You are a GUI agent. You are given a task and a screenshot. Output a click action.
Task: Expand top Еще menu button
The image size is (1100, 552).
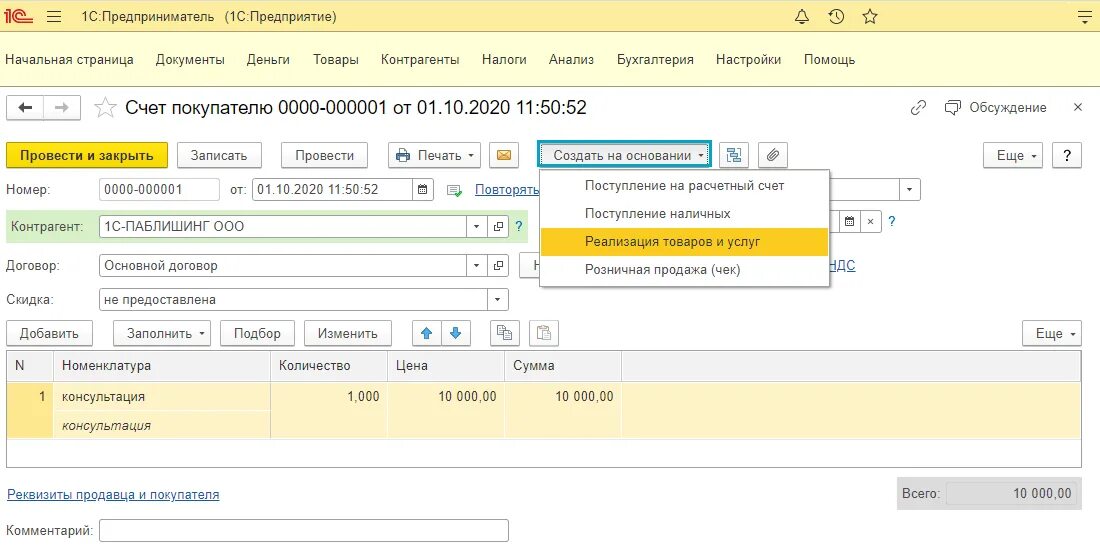[1013, 155]
